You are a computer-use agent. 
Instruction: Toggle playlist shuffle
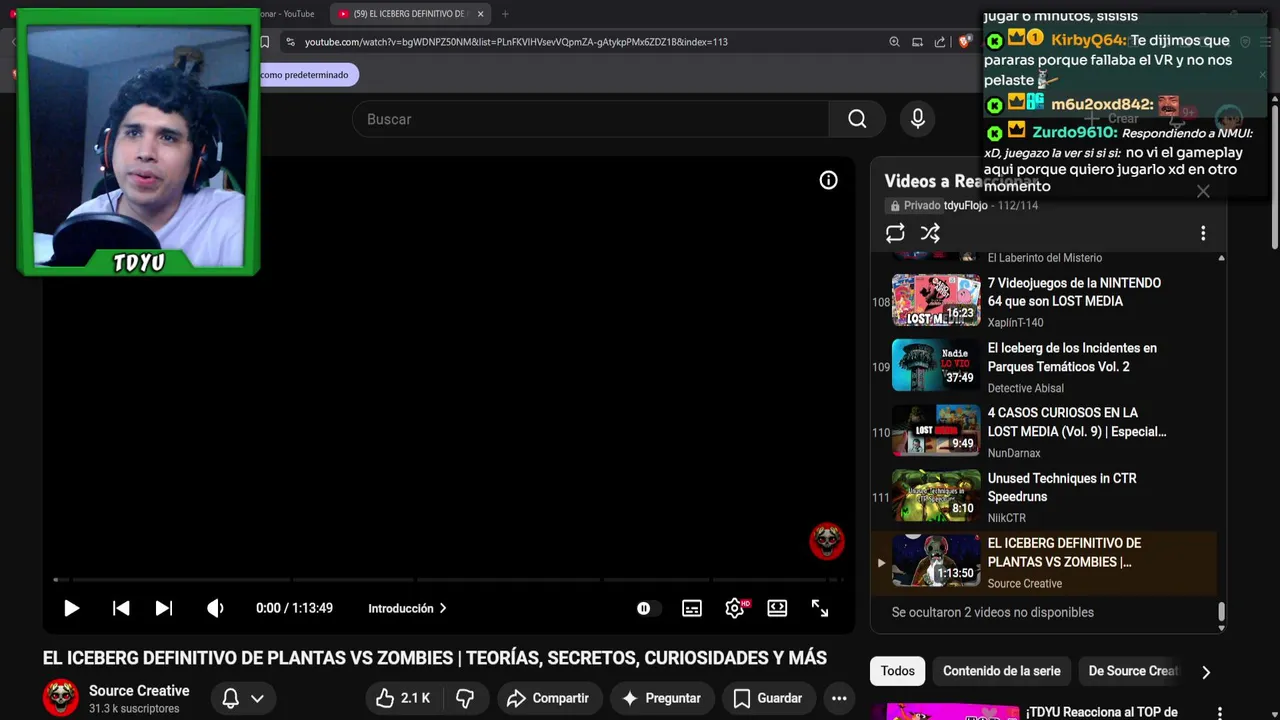pyautogui.click(x=930, y=233)
